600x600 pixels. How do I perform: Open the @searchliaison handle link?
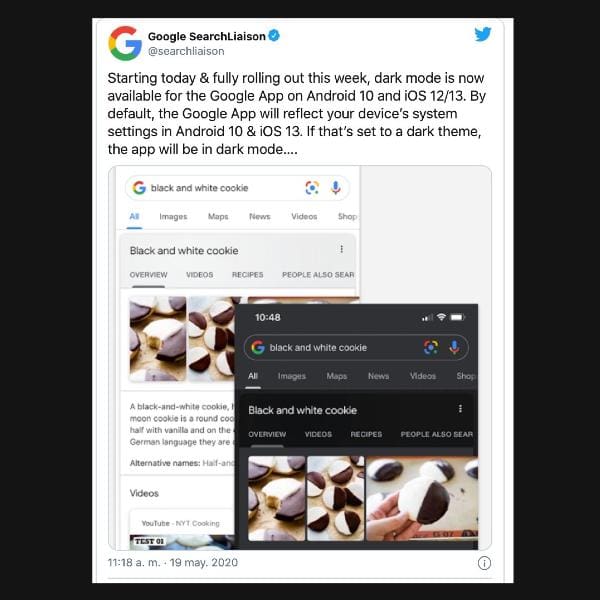[x=186, y=51]
